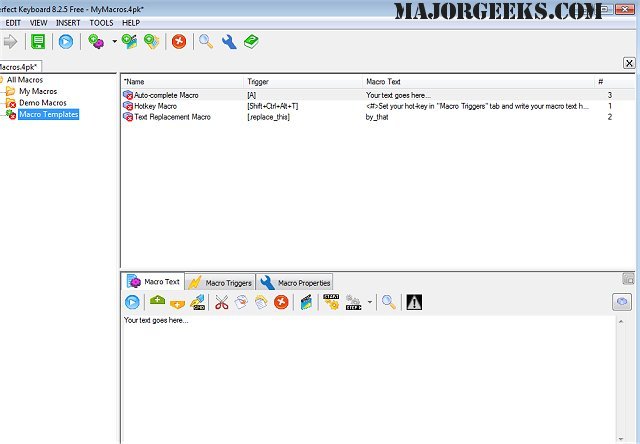The width and height of the screenshot is (640, 444).
Task: Play macro with editor blue play icon
Action: pyautogui.click(x=132, y=302)
